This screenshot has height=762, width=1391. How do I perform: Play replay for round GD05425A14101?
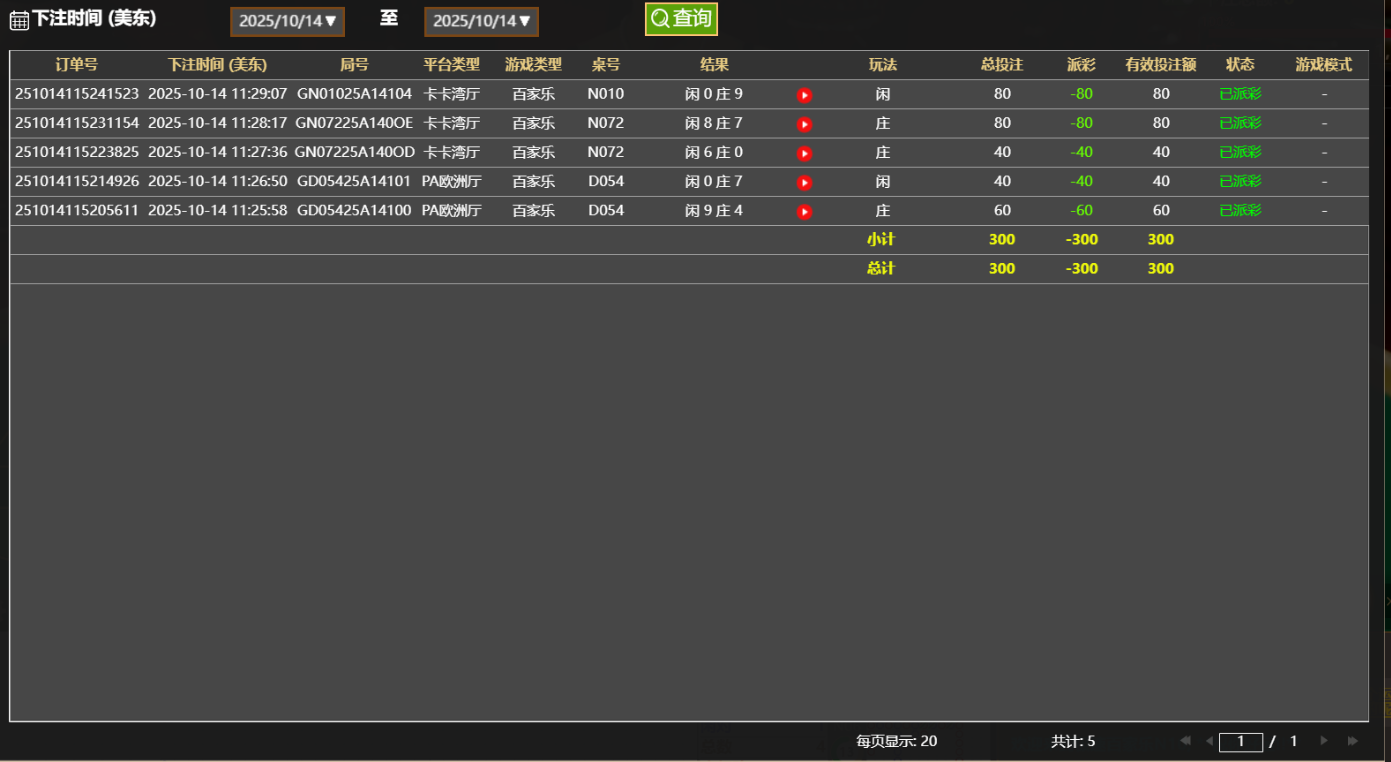click(804, 182)
